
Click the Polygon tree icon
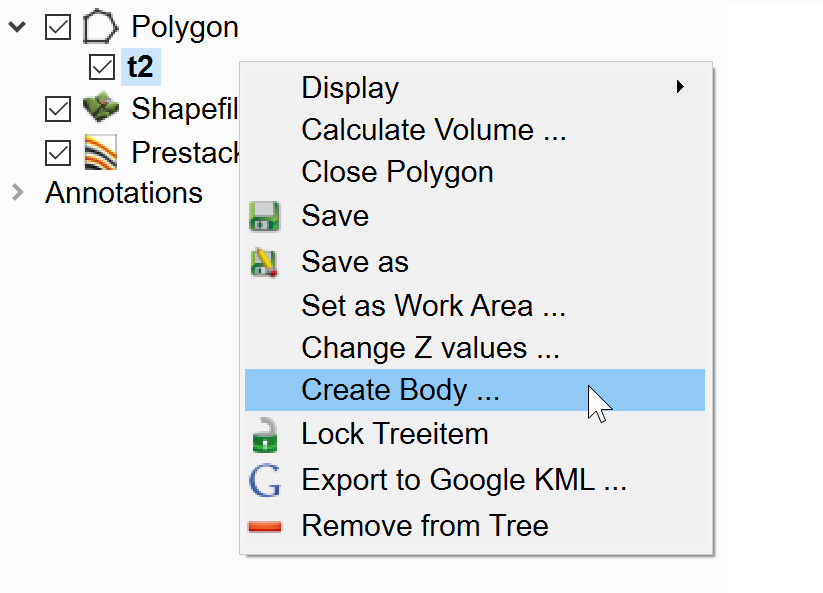[100, 27]
